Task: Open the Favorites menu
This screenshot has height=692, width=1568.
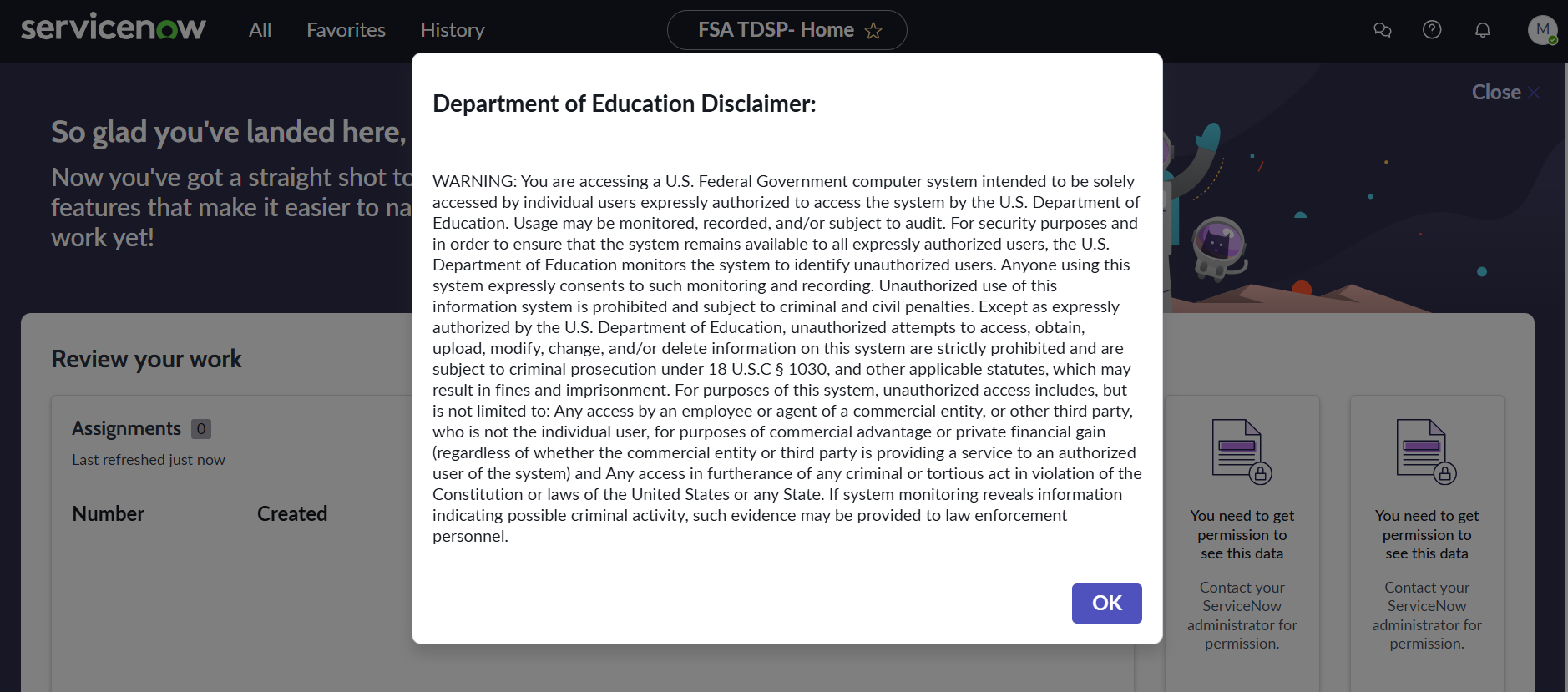Action: (346, 30)
